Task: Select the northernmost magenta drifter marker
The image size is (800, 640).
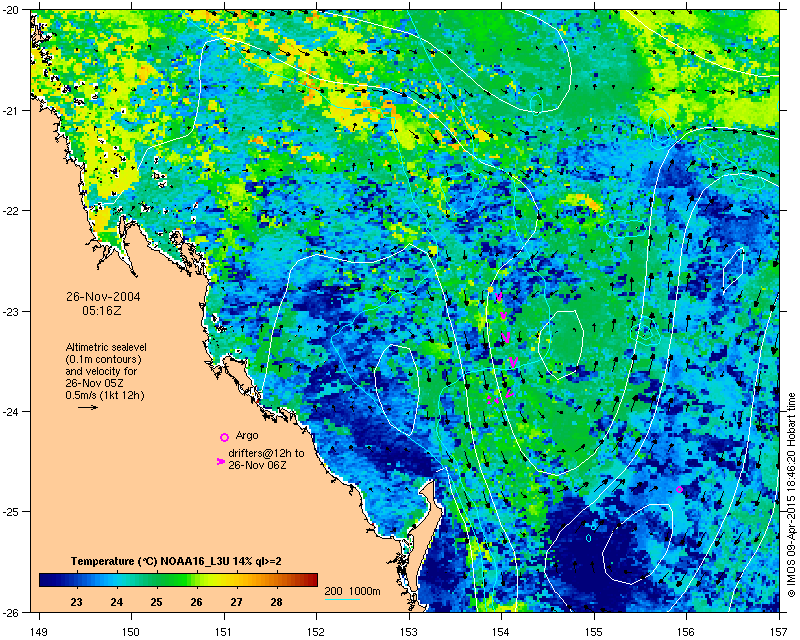Action: pyautogui.click(x=499, y=297)
